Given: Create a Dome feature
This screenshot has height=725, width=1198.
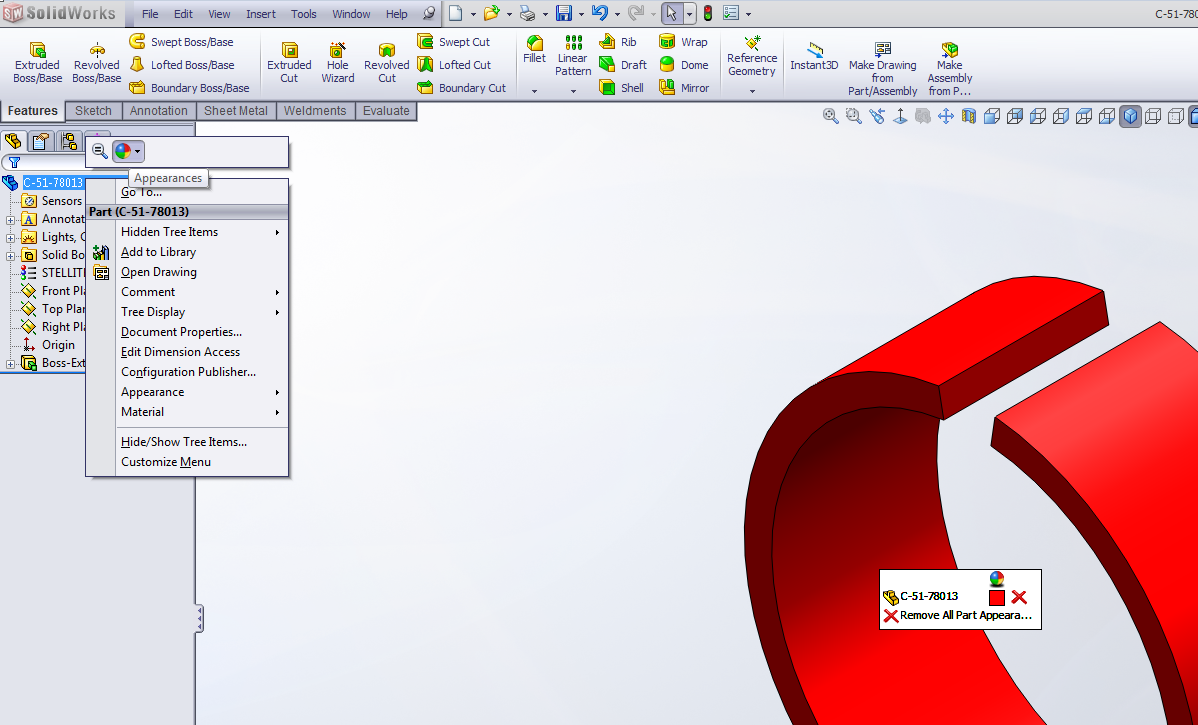Looking at the screenshot, I should [684, 65].
